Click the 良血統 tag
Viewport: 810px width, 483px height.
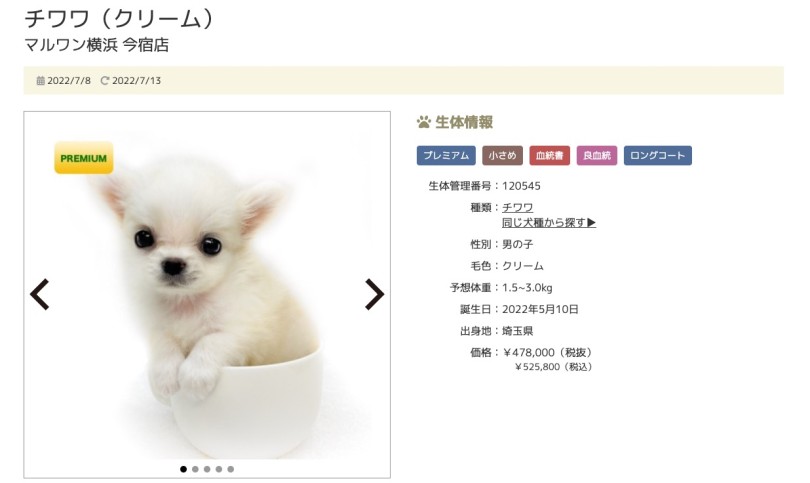pyautogui.click(x=597, y=155)
